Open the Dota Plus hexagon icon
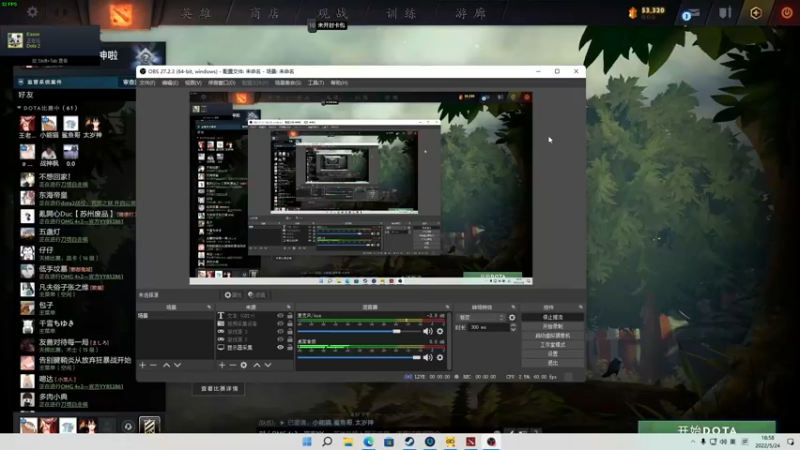This screenshot has width=800, height=450. point(756,13)
